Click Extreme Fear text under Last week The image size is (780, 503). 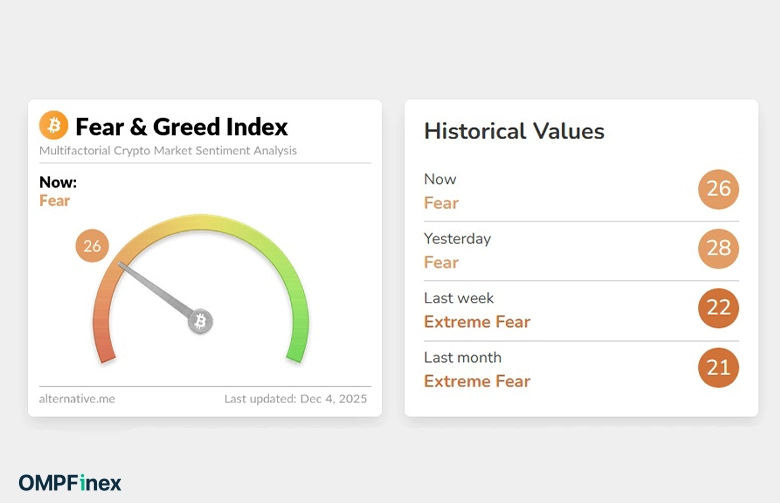(477, 322)
